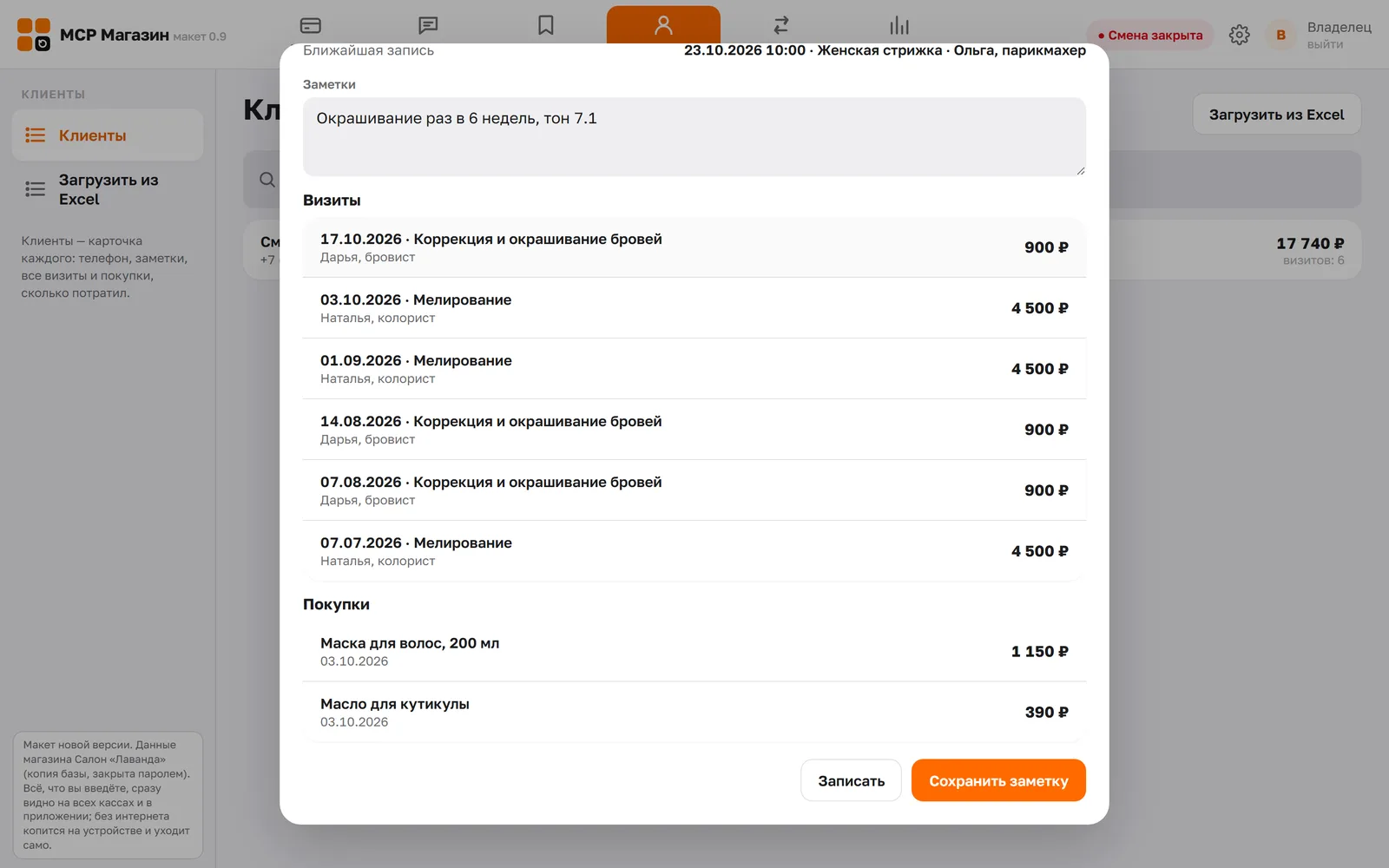Viewport: 1389px width, 868px height.
Task: Click the owner avatar with letter B
Action: tap(1280, 35)
